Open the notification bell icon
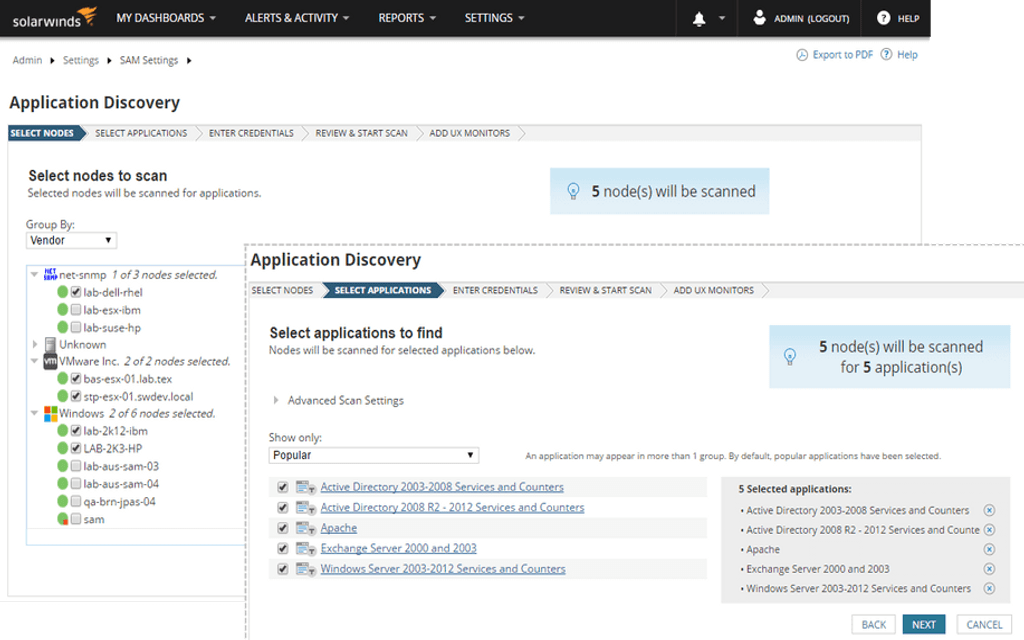This screenshot has width=1024, height=640. 701,17
